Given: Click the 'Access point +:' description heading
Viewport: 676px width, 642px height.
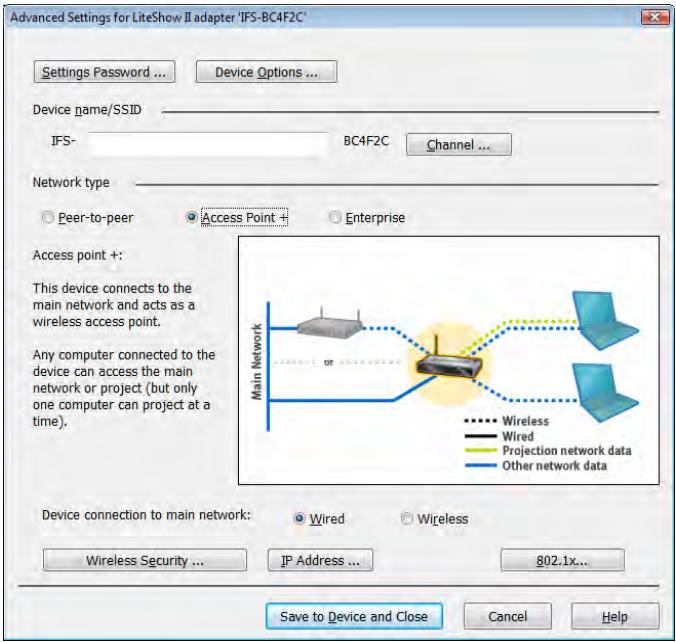Looking at the screenshot, I should click(78, 255).
